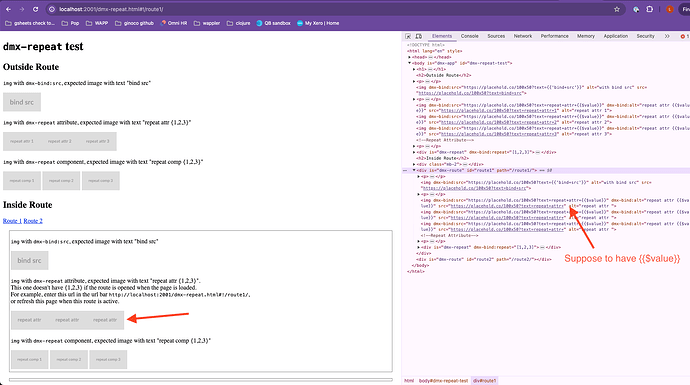The image size is (690, 385).
Task: Select the closing /body tag row
Action: tap(420, 265)
